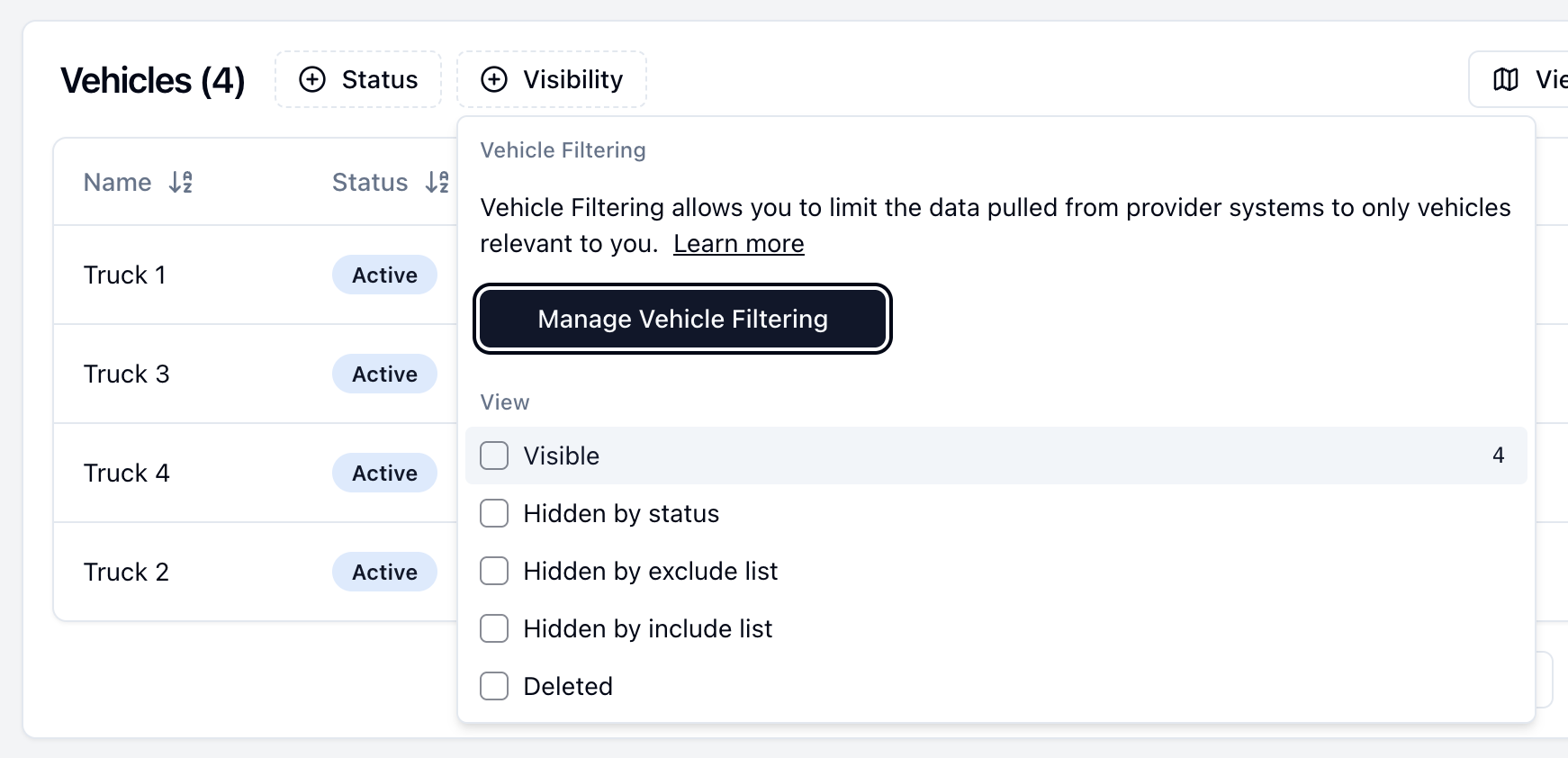Tick the Hidden by exclude list checkbox

tap(494, 571)
